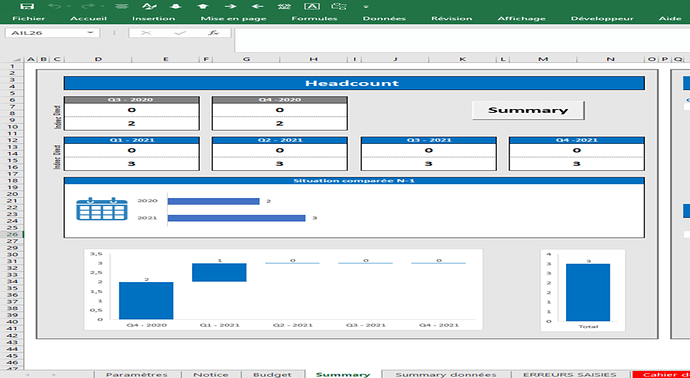Click the left arrow icon in quick access toolbar
The image size is (690, 378).
point(257,6)
